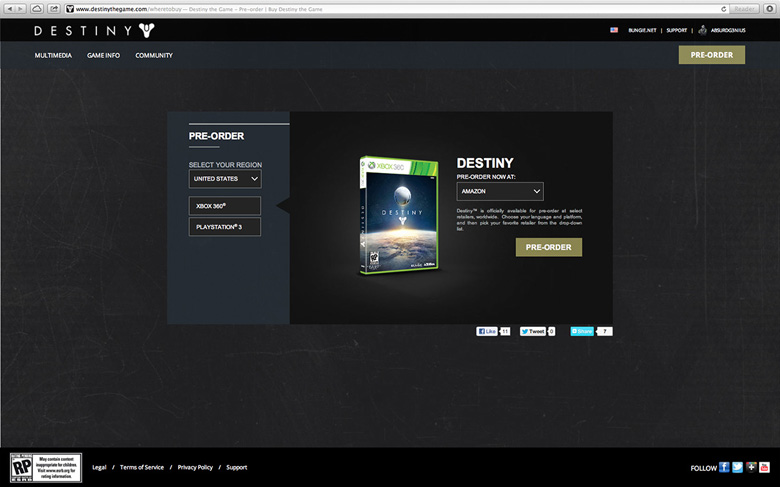Click the Facebook Like button
Viewport: 780px width, 487px height.
click(487, 331)
